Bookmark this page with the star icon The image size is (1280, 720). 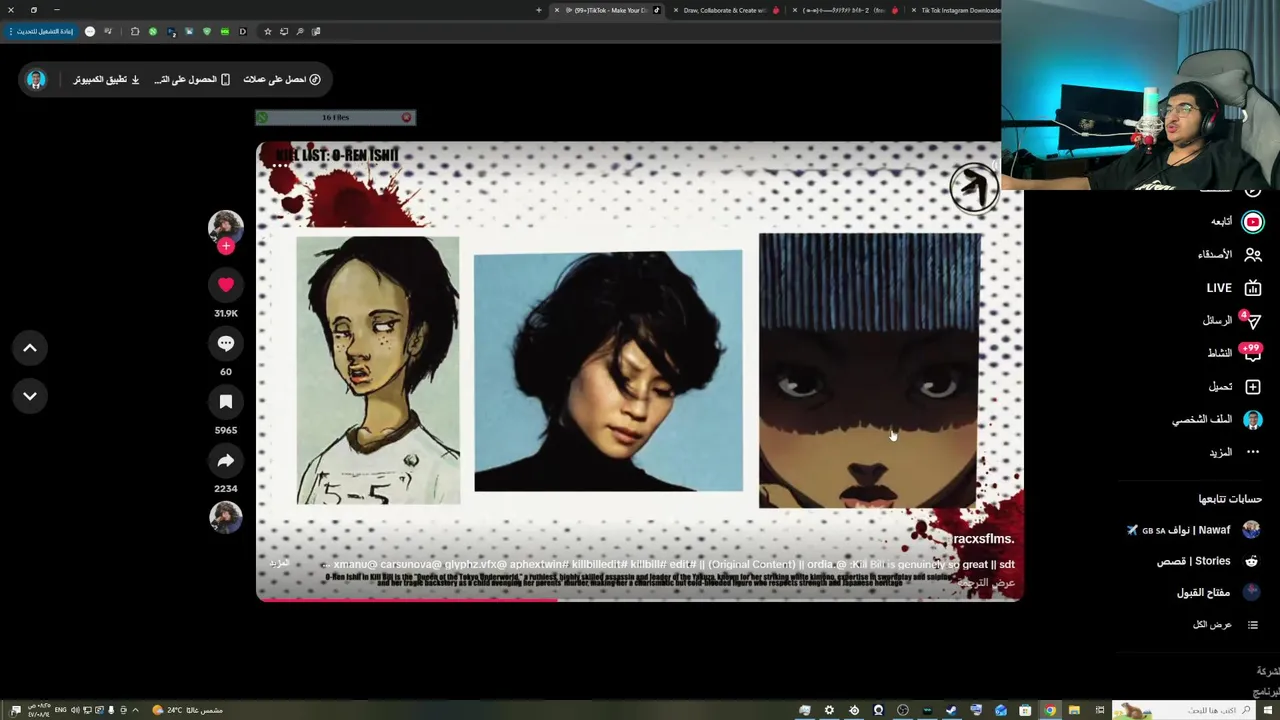click(x=267, y=31)
